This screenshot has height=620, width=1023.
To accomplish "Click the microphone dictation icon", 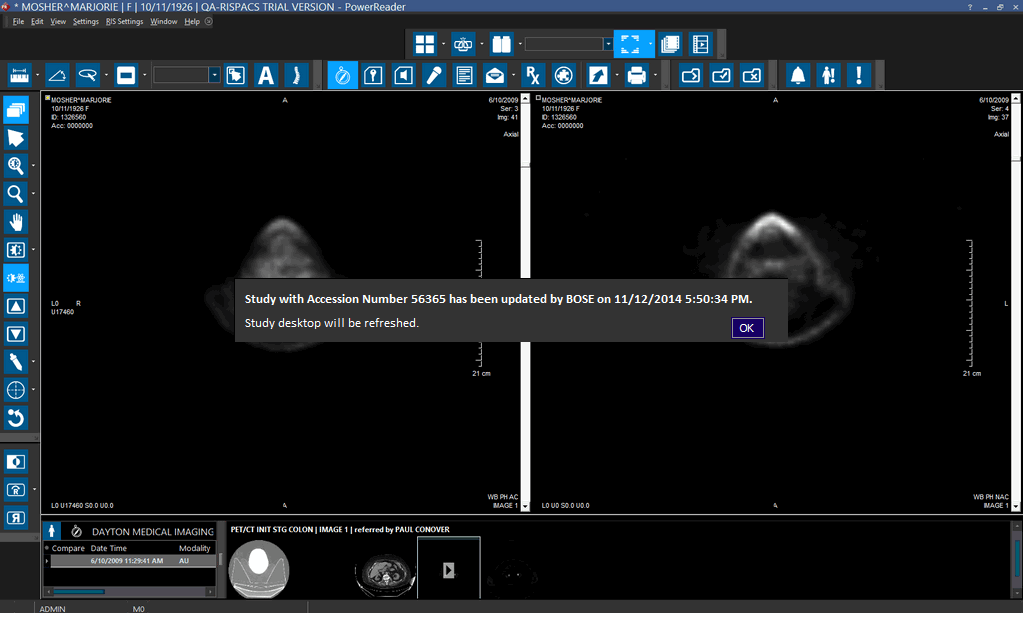I will pos(433,75).
